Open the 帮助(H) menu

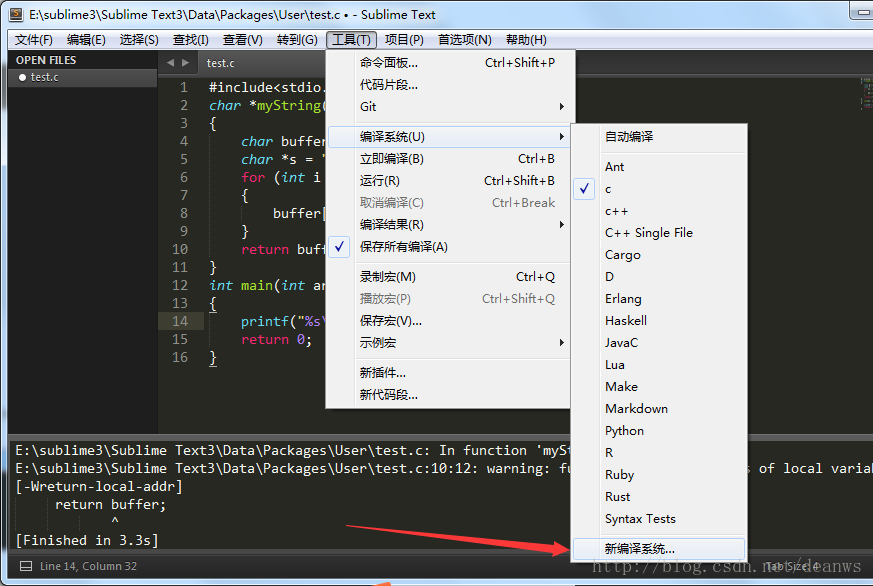(526, 40)
